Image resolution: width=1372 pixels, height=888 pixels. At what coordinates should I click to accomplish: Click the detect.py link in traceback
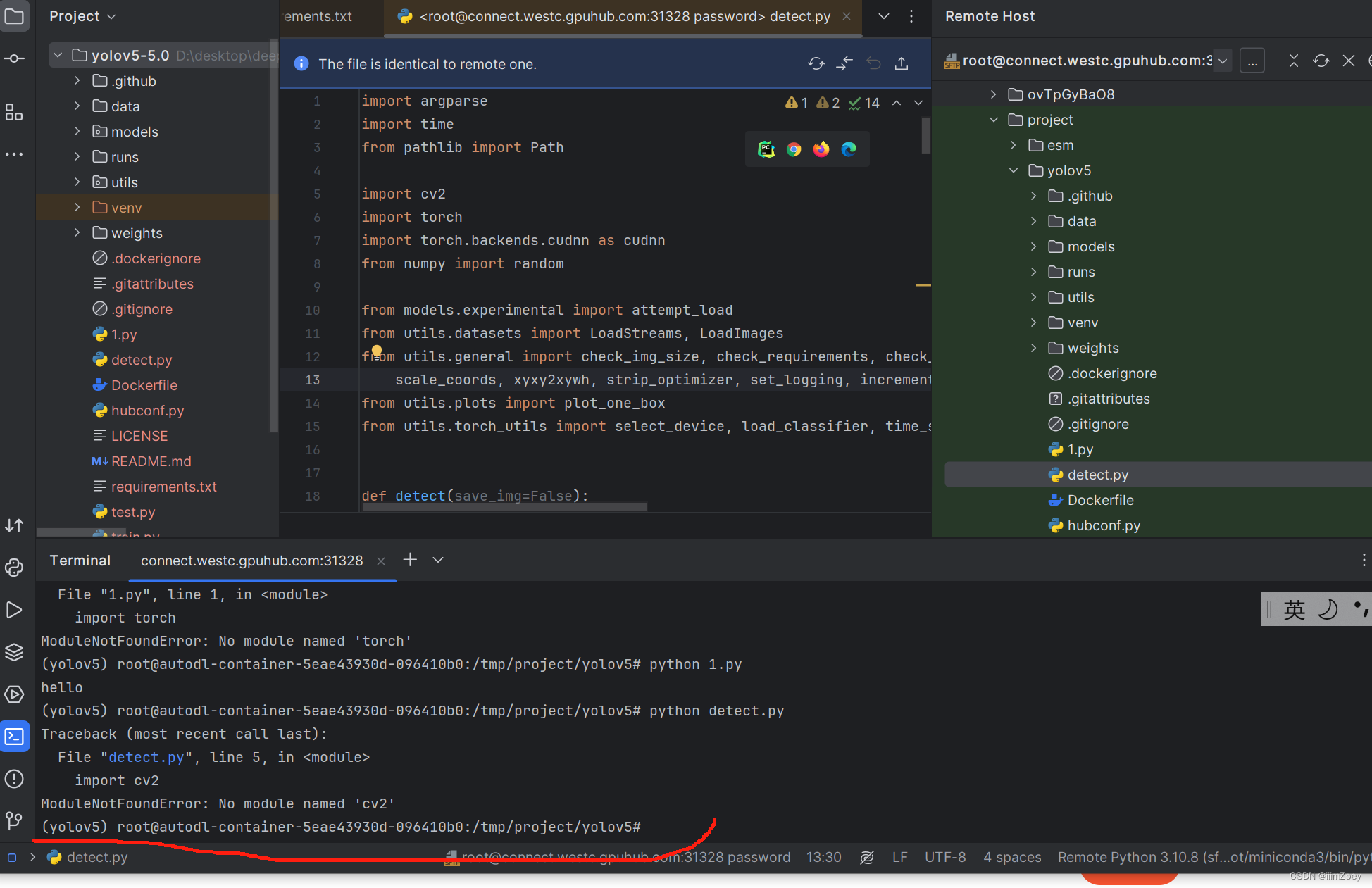pyautogui.click(x=146, y=757)
